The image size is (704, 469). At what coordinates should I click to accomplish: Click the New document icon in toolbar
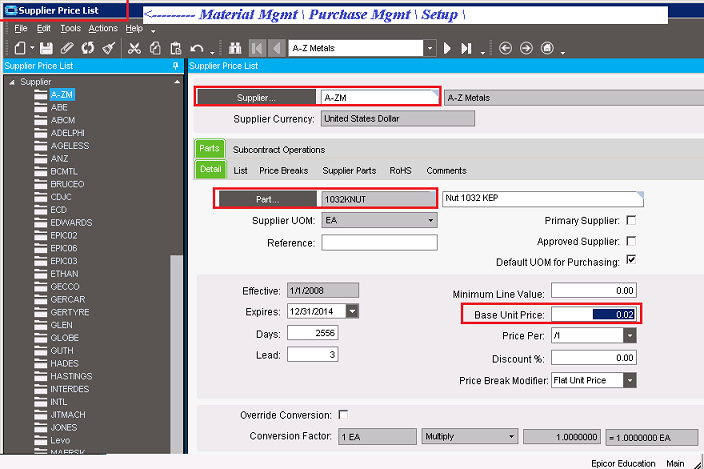click(20, 48)
